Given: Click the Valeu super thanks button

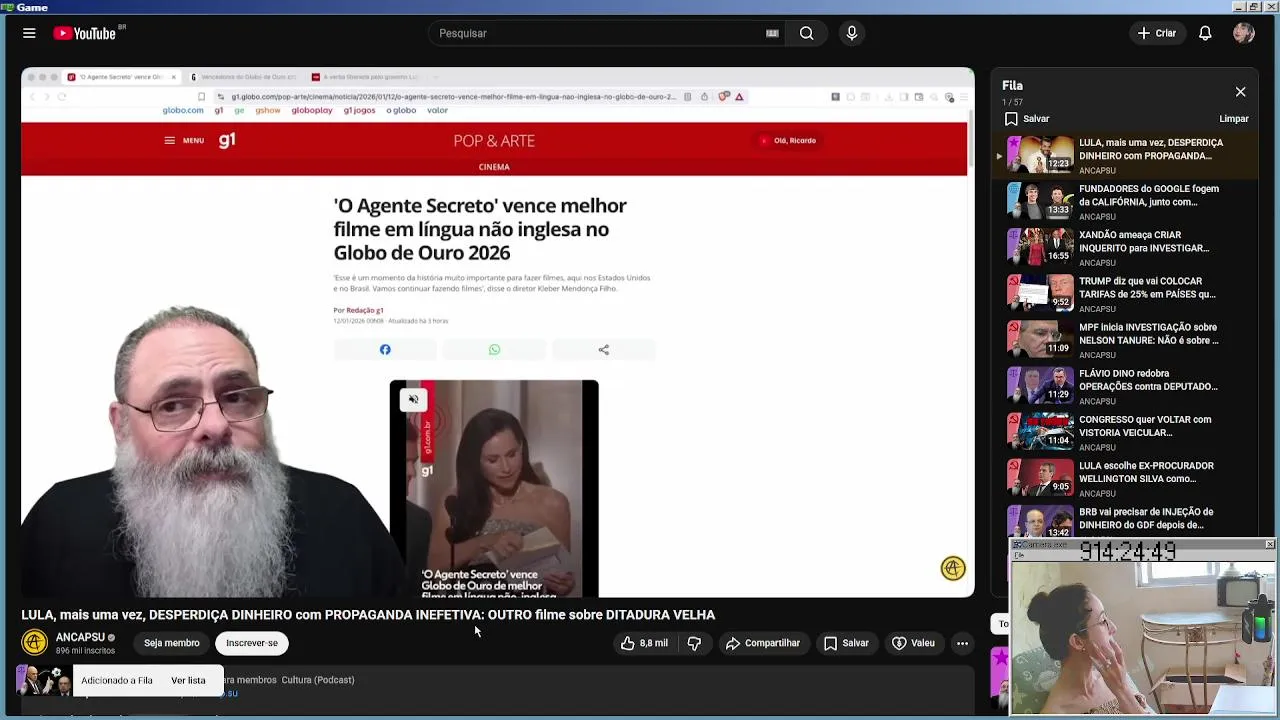Looking at the screenshot, I should (x=913, y=643).
